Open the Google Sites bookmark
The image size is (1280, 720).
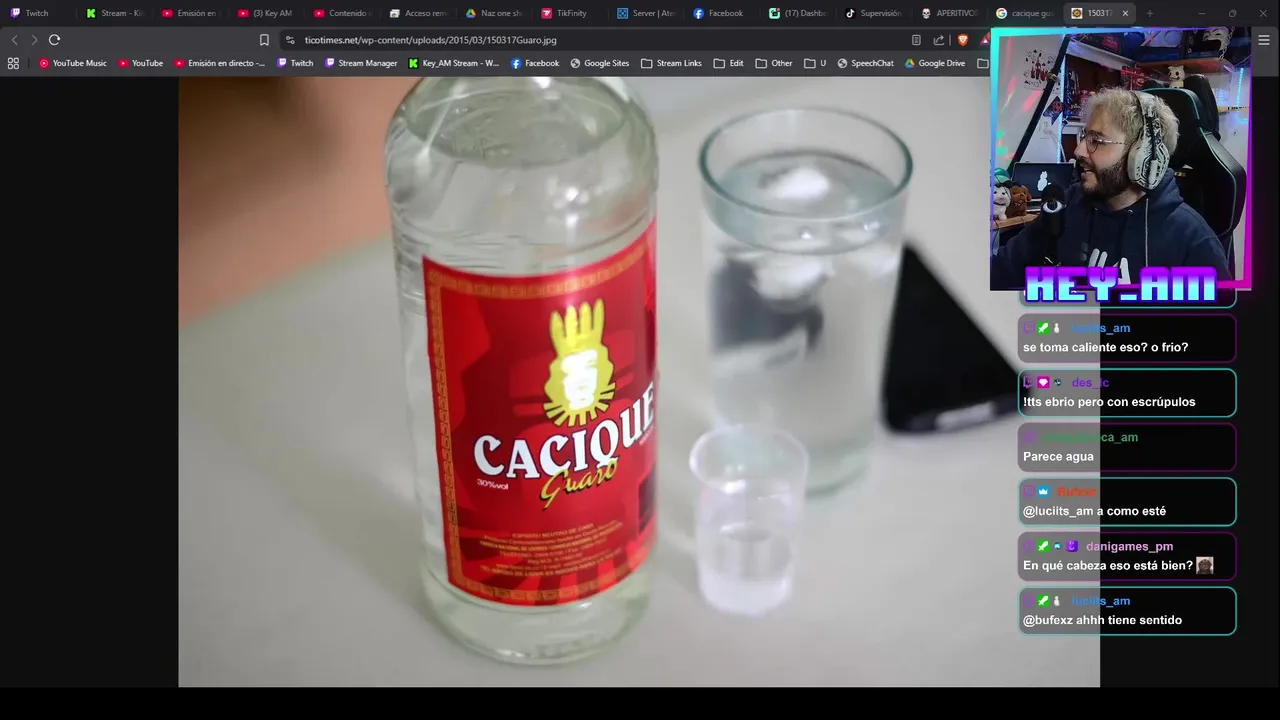click(599, 63)
